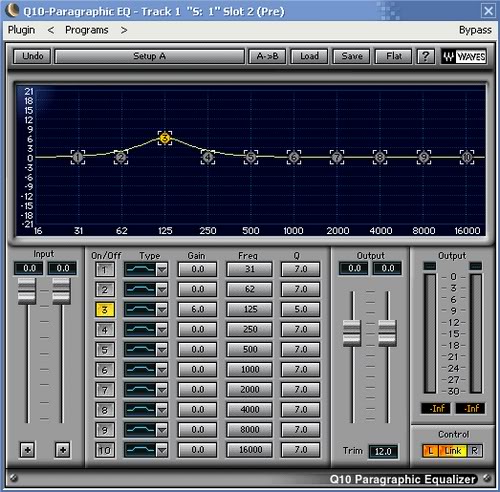
Task: Open band 10 filter type dropdown arrow
Action: point(162,450)
